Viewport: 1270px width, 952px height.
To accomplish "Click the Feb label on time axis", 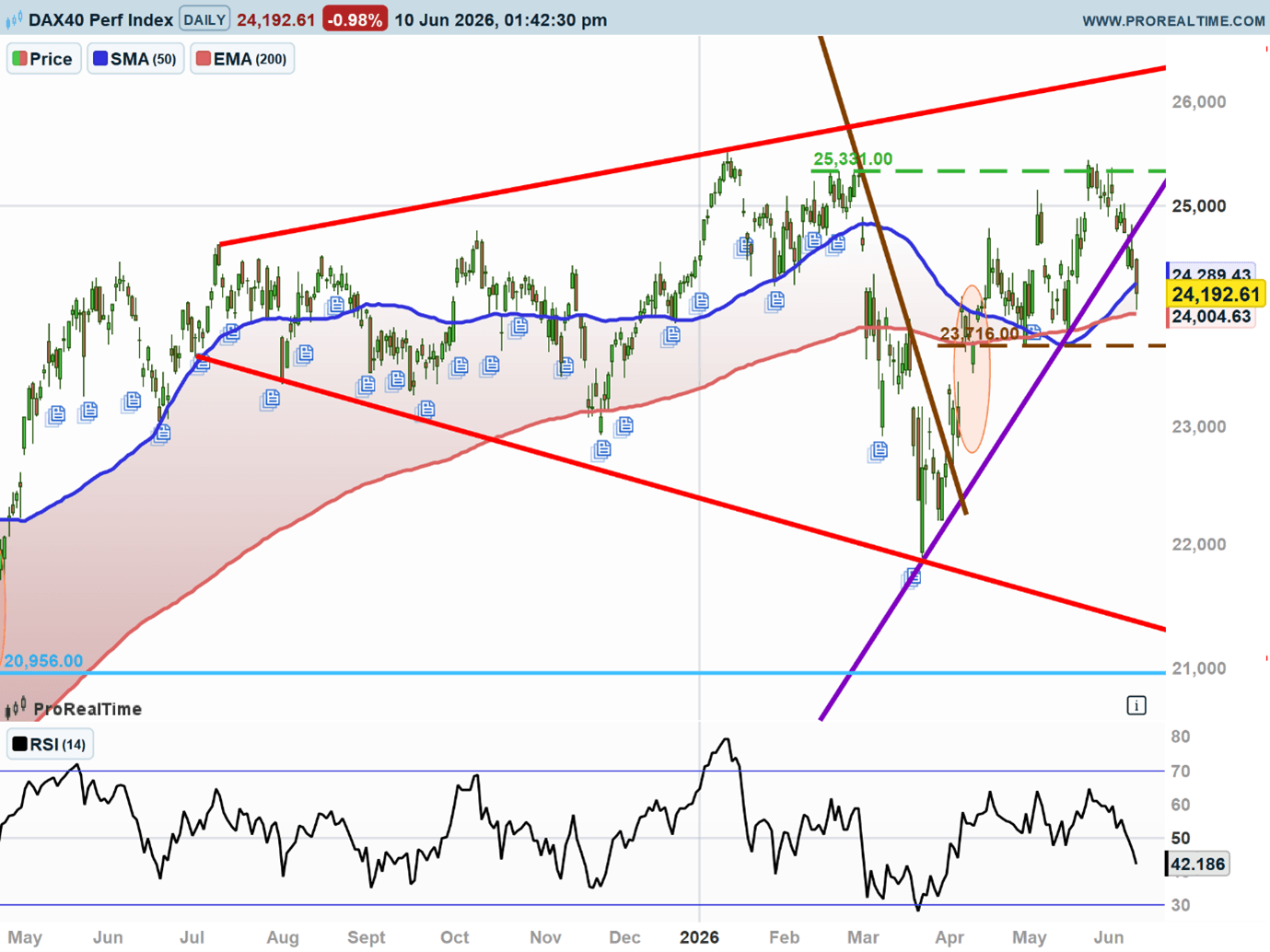I will coord(784,937).
